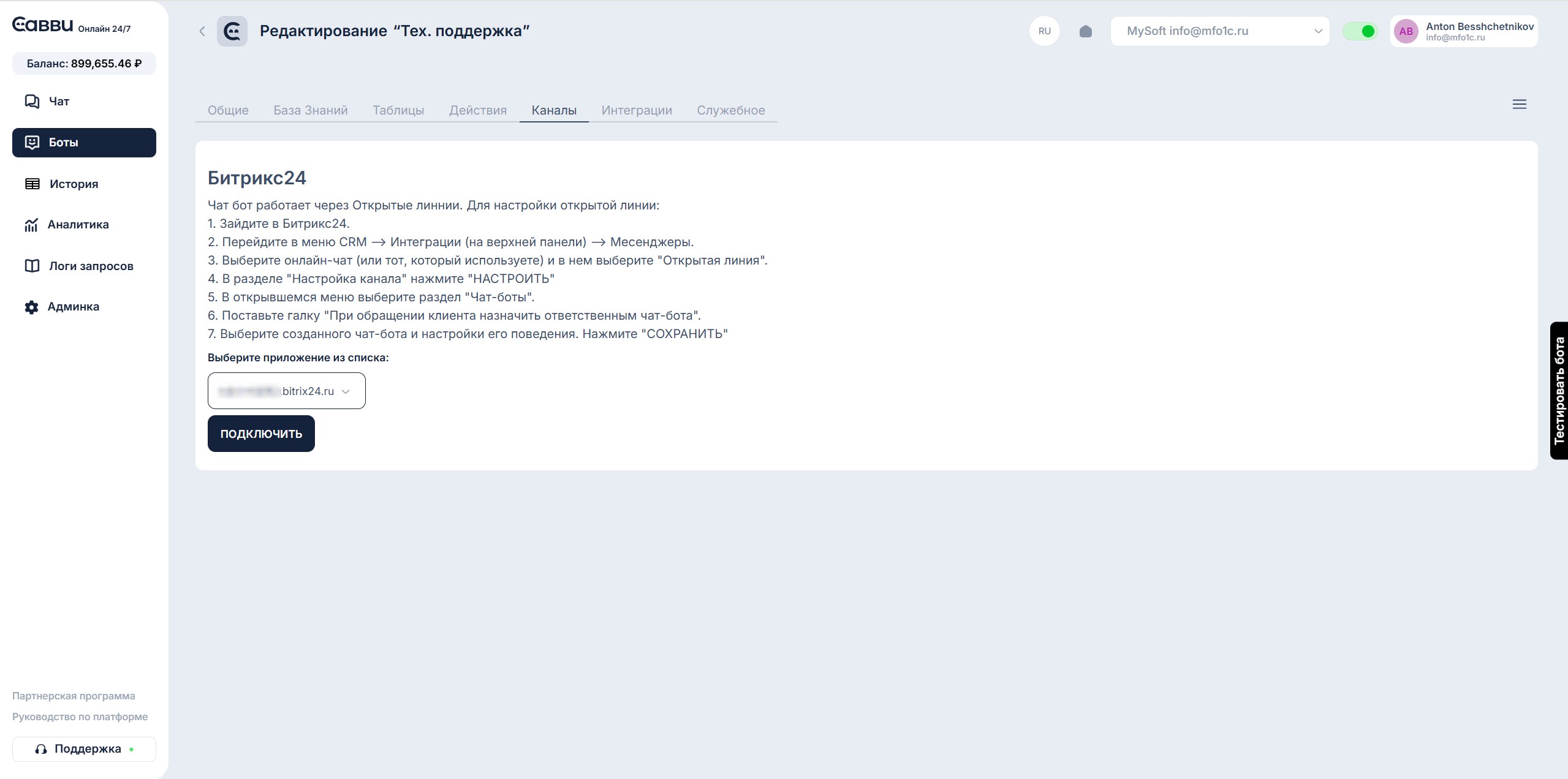Click the gray home-shaped header icon

click(x=1085, y=31)
